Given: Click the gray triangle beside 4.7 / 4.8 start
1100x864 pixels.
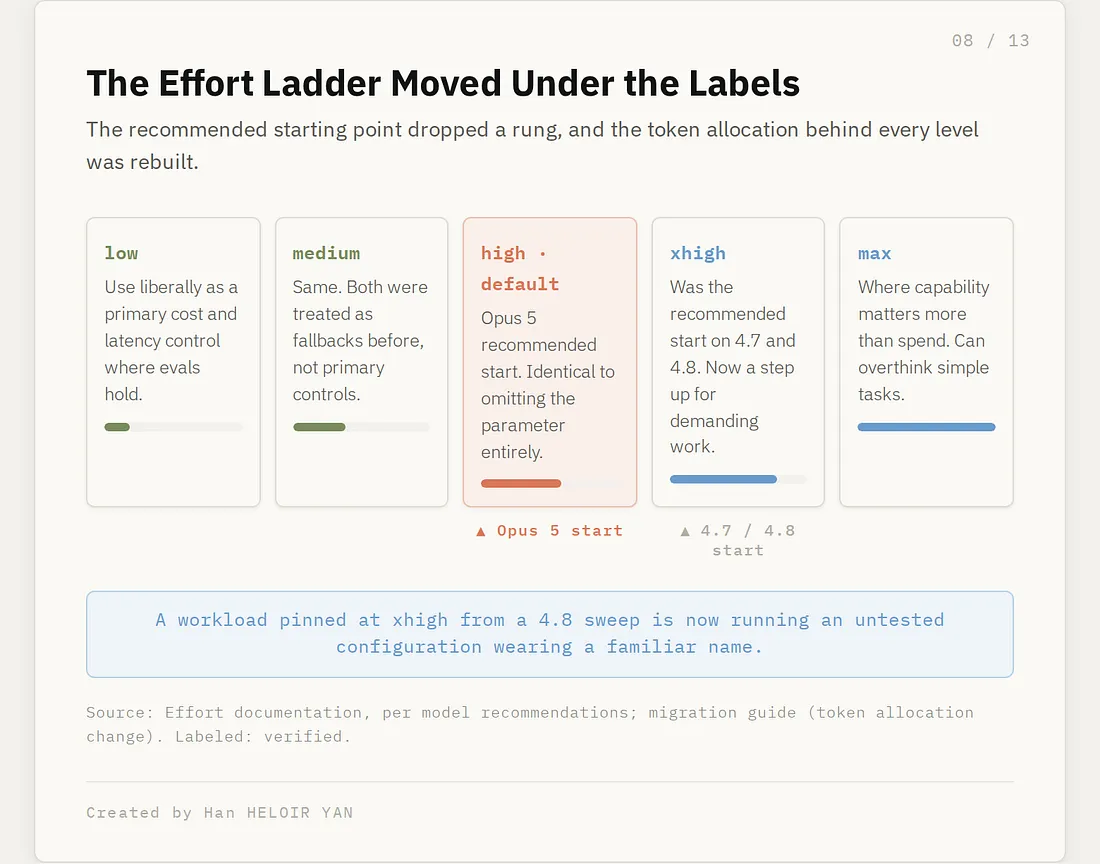Looking at the screenshot, I should click(685, 532).
